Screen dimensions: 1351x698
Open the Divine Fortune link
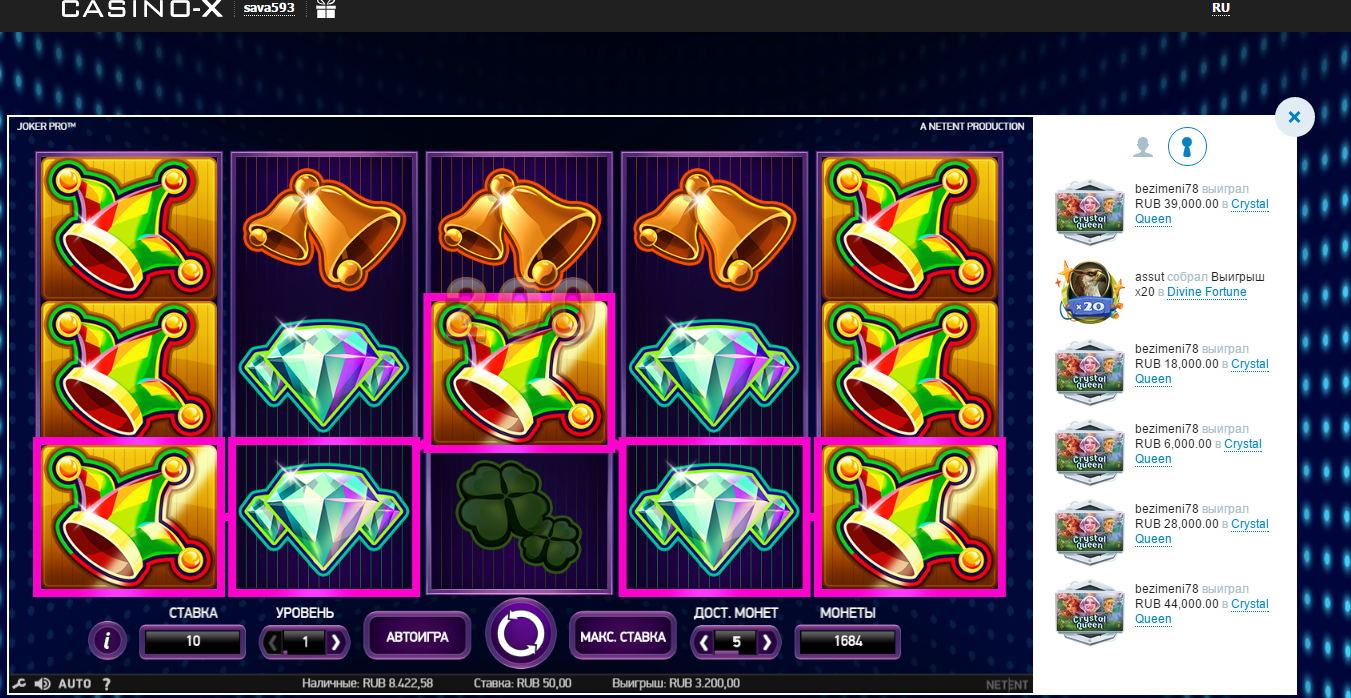1207,292
